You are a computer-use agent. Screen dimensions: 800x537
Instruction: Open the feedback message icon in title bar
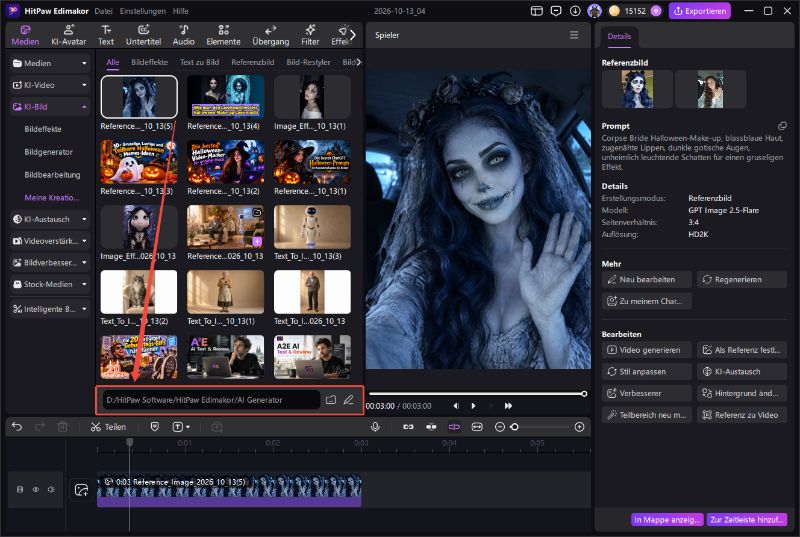(x=556, y=11)
